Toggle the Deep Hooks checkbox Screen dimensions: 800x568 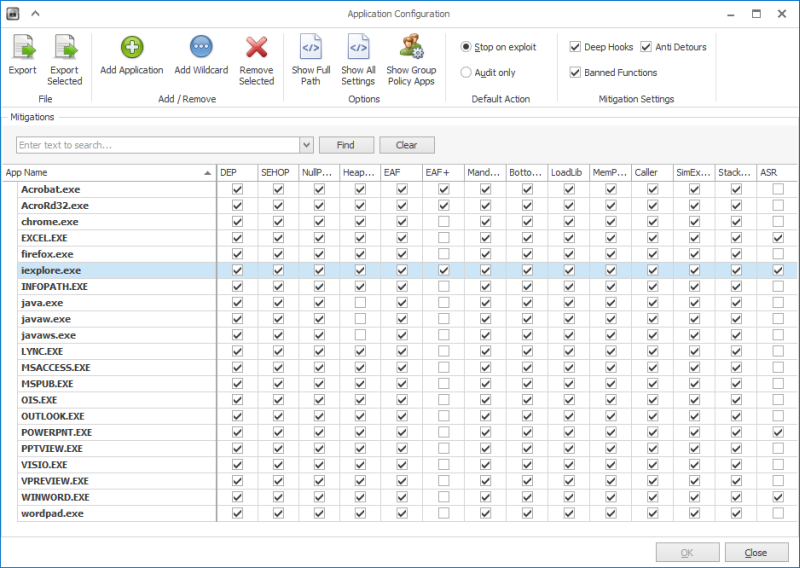pyautogui.click(x=575, y=47)
